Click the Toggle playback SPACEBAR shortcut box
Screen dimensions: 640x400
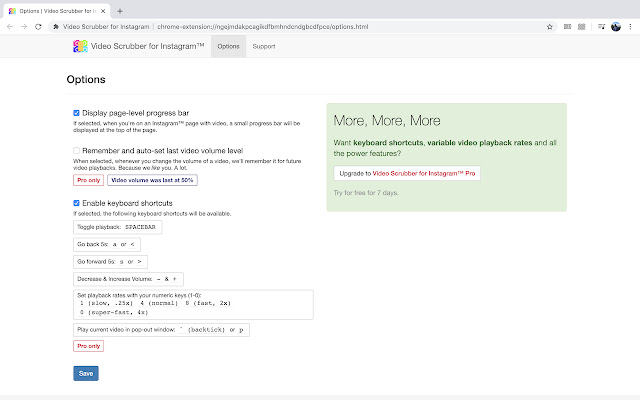pos(118,227)
